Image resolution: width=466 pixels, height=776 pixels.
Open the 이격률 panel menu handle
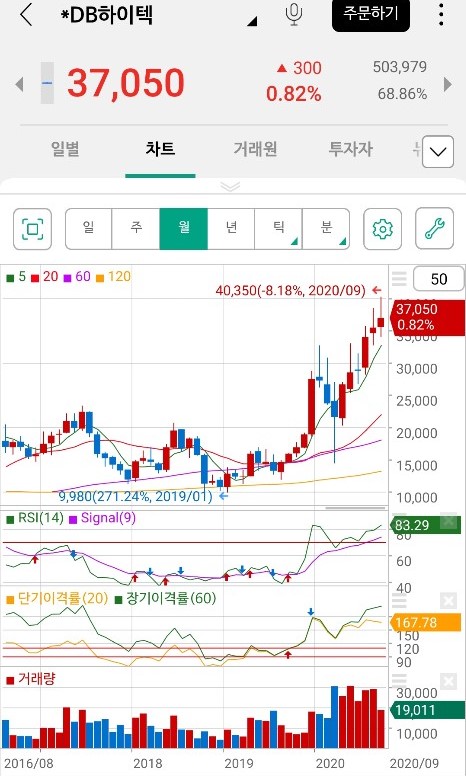tap(399, 601)
